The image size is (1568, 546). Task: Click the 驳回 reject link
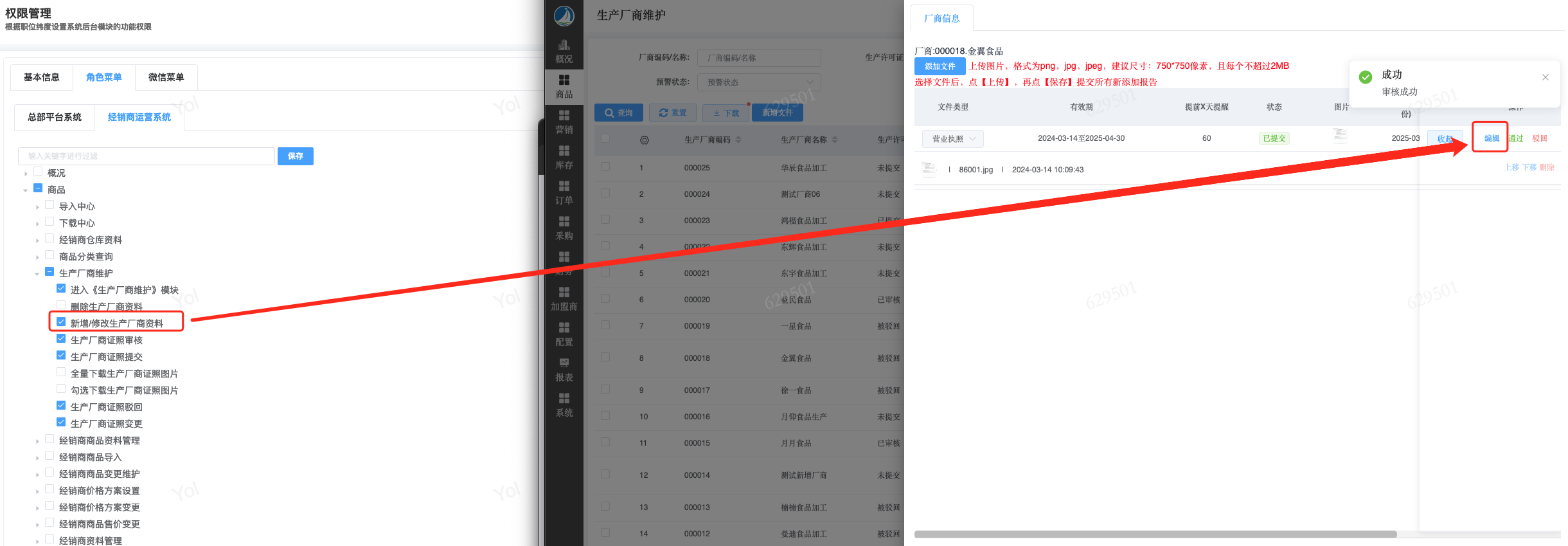point(1540,138)
